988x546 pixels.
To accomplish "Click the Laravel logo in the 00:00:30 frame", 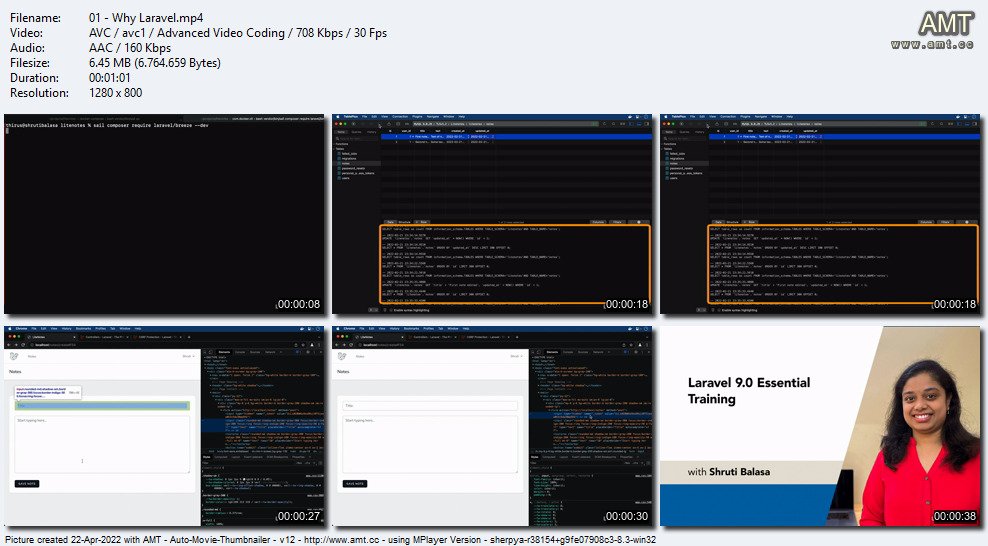I will tap(342, 356).
